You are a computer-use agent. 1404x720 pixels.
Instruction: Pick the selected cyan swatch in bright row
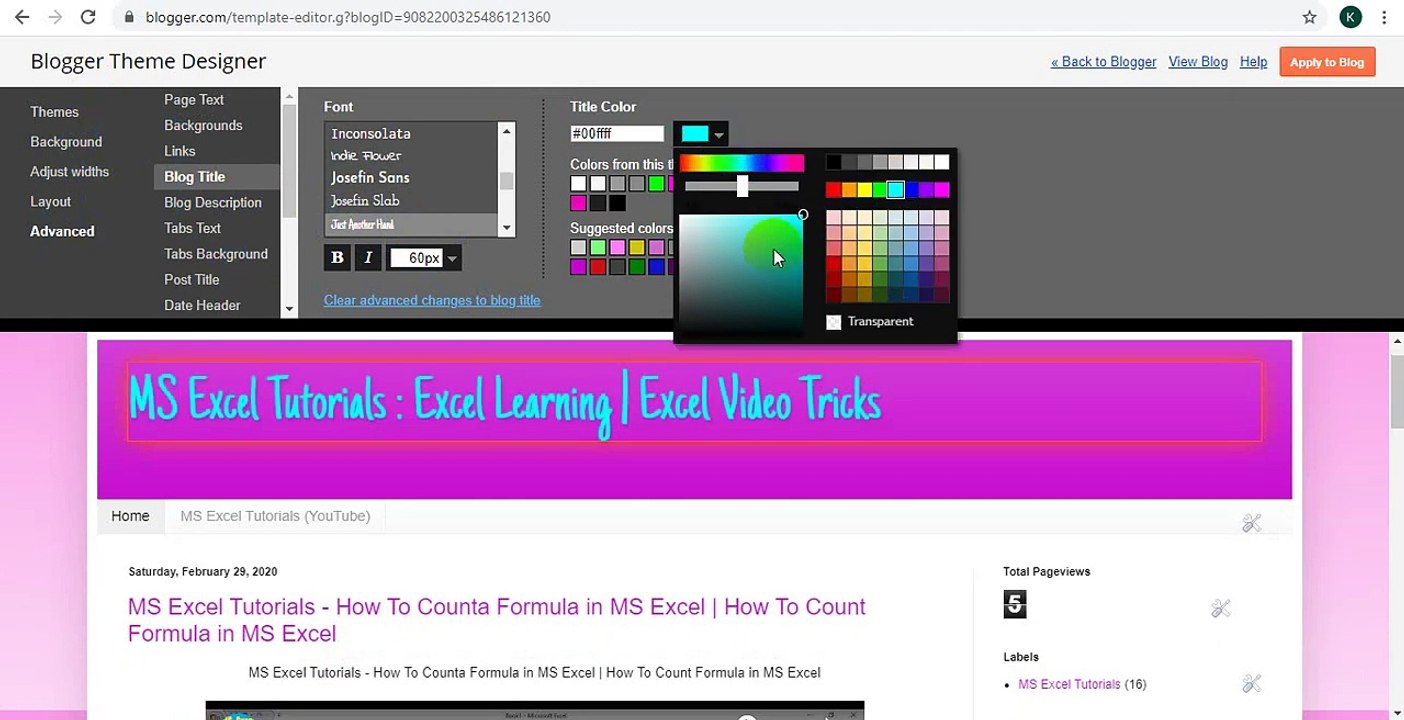pos(895,190)
